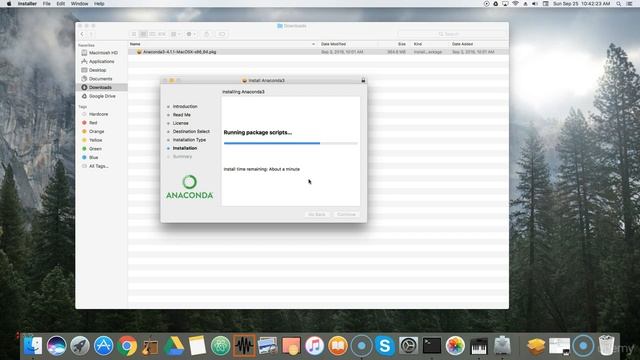This screenshot has width=640, height=360.
Task: Select the Installation Type step
Action: point(189,140)
